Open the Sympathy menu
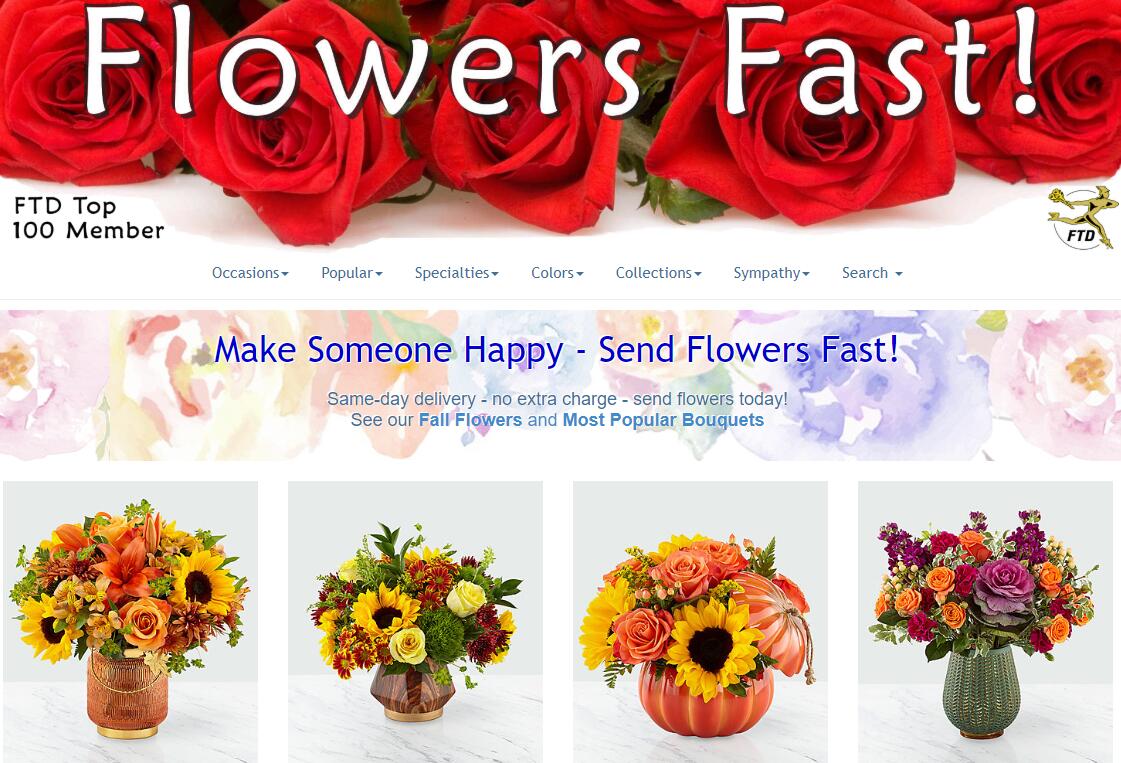The width and height of the screenshot is (1121, 763). pyautogui.click(x=771, y=273)
